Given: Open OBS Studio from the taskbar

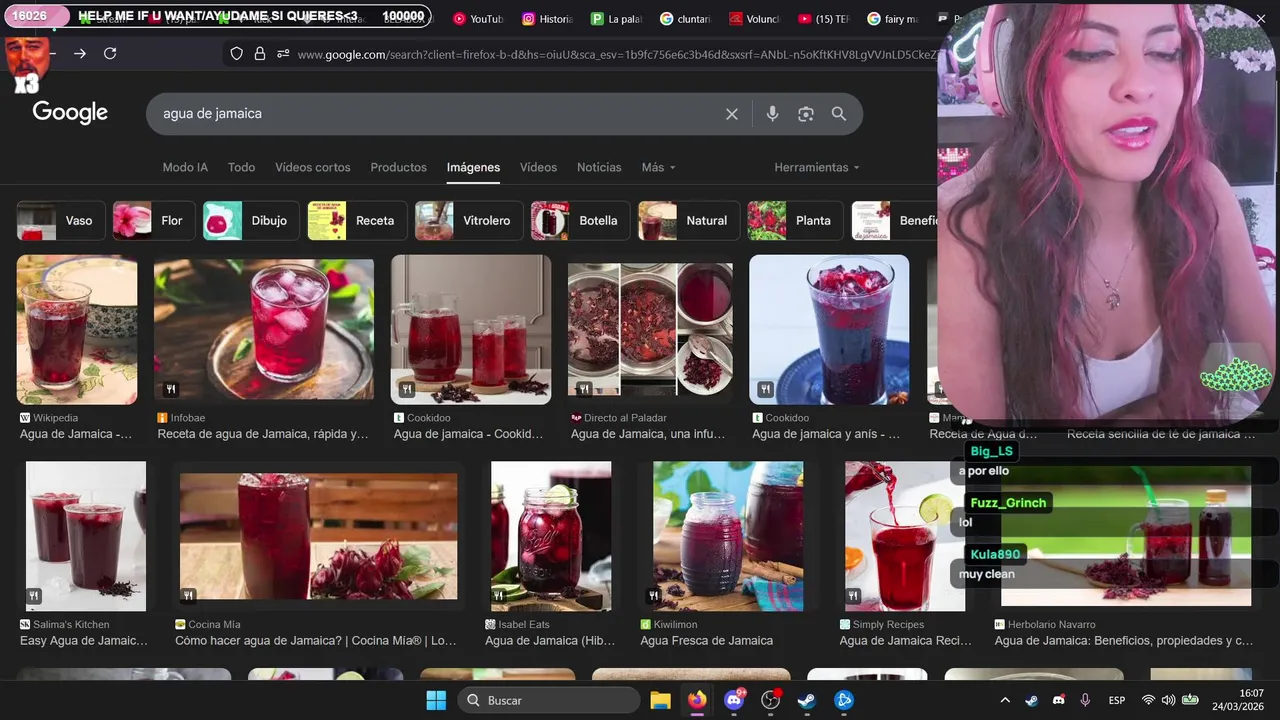Looking at the screenshot, I should click(771, 700).
